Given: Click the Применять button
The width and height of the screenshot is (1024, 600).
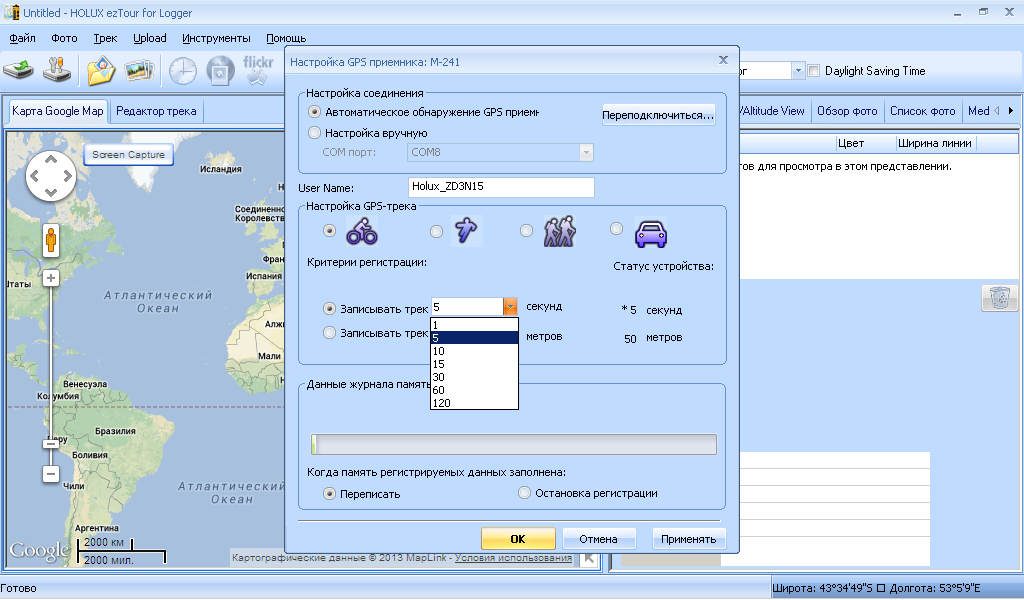Looking at the screenshot, I should [x=688, y=539].
